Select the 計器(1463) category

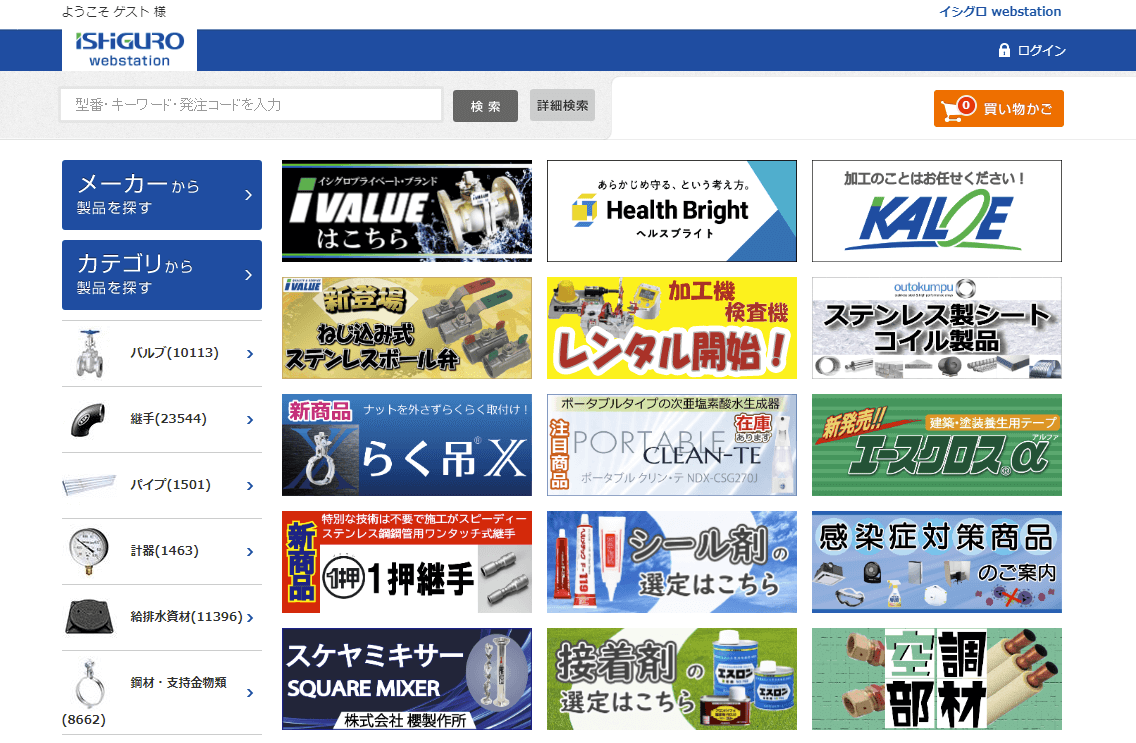click(x=162, y=551)
